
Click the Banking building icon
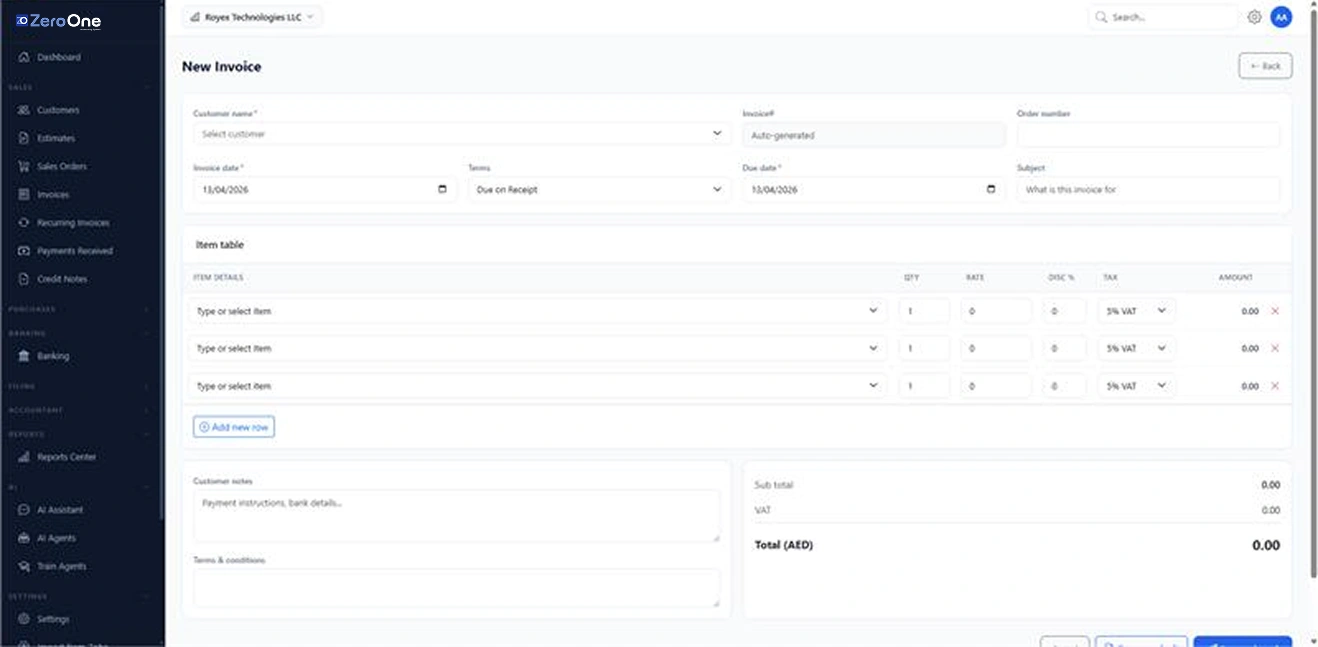point(24,356)
